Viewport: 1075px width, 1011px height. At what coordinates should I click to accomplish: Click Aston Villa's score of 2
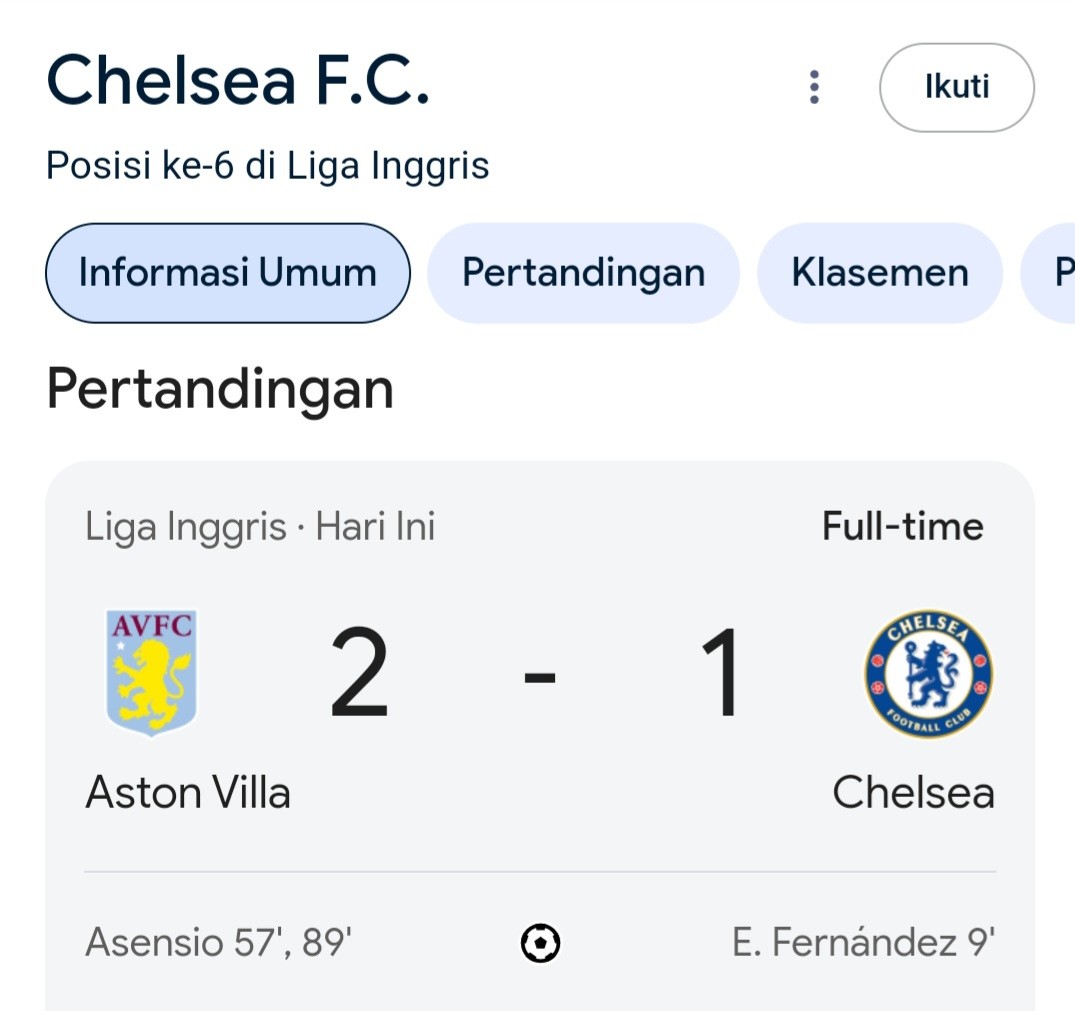(359, 673)
